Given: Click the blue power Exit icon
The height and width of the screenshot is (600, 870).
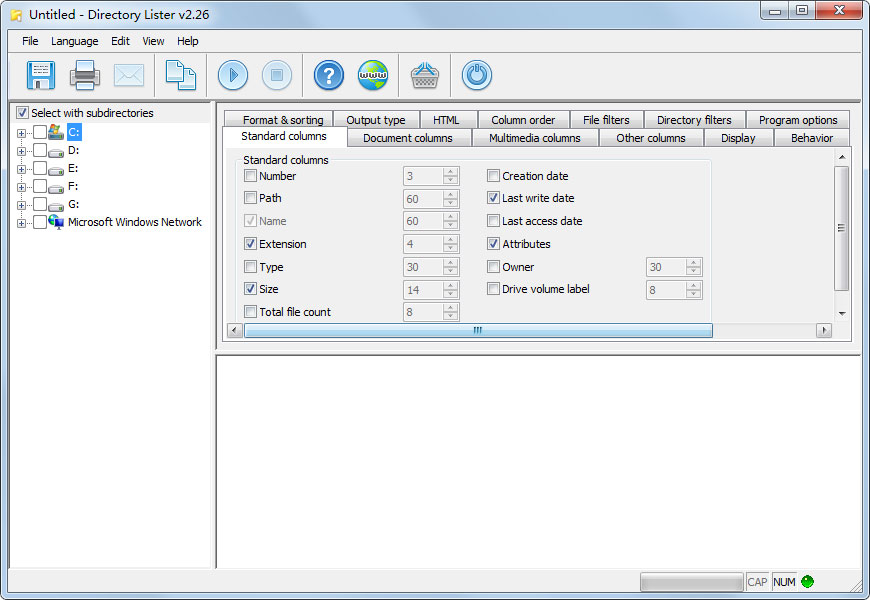Looking at the screenshot, I should (477, 75).
